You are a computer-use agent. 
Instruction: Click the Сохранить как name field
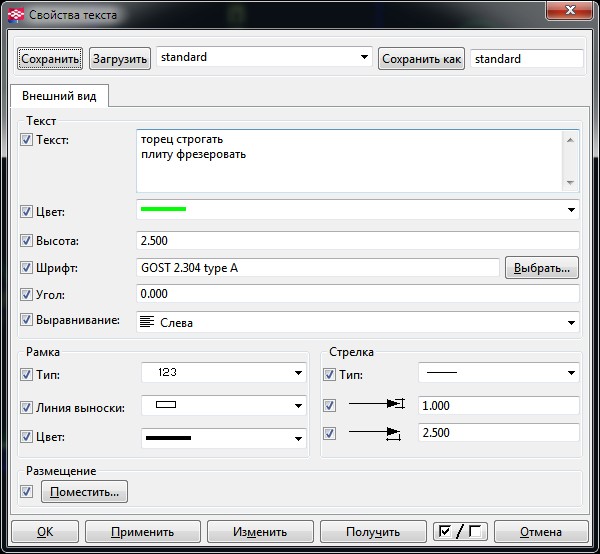[x=527, y=59]
